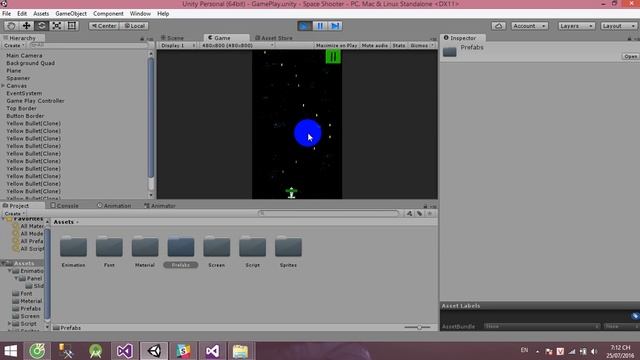Select Main Camera in Hierarchy
Image resolution: width=640 pixels, height=360 pixels.
(x=24, y=56)
